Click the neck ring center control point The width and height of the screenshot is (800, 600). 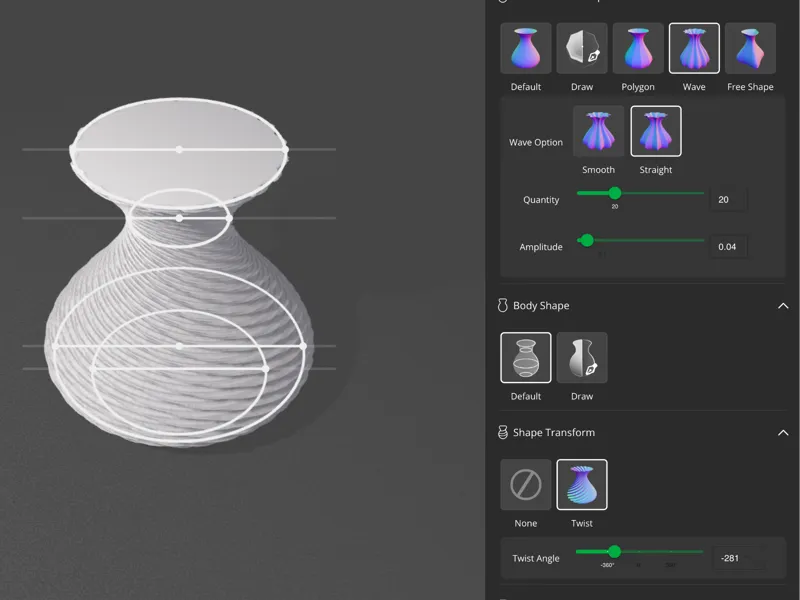pyautogui.click(x=179, y=218)
